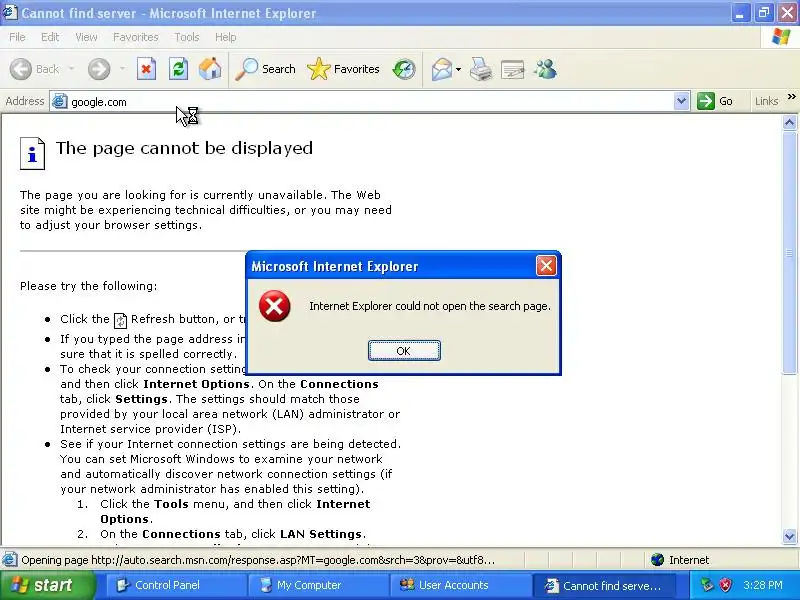Click the "Please try the following:" text
The image size is (800, 600).
pyautogui.click(x=89, y=286)
